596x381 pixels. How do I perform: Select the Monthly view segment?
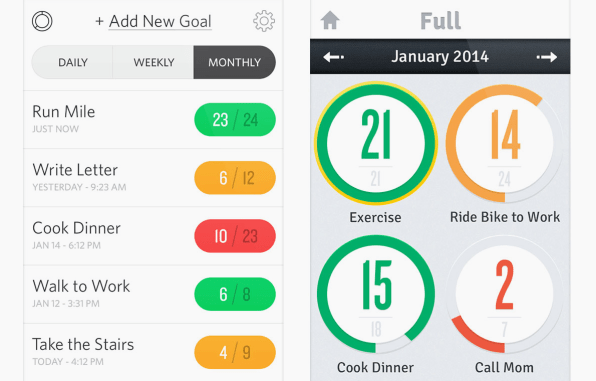click(x=235, y=62)
